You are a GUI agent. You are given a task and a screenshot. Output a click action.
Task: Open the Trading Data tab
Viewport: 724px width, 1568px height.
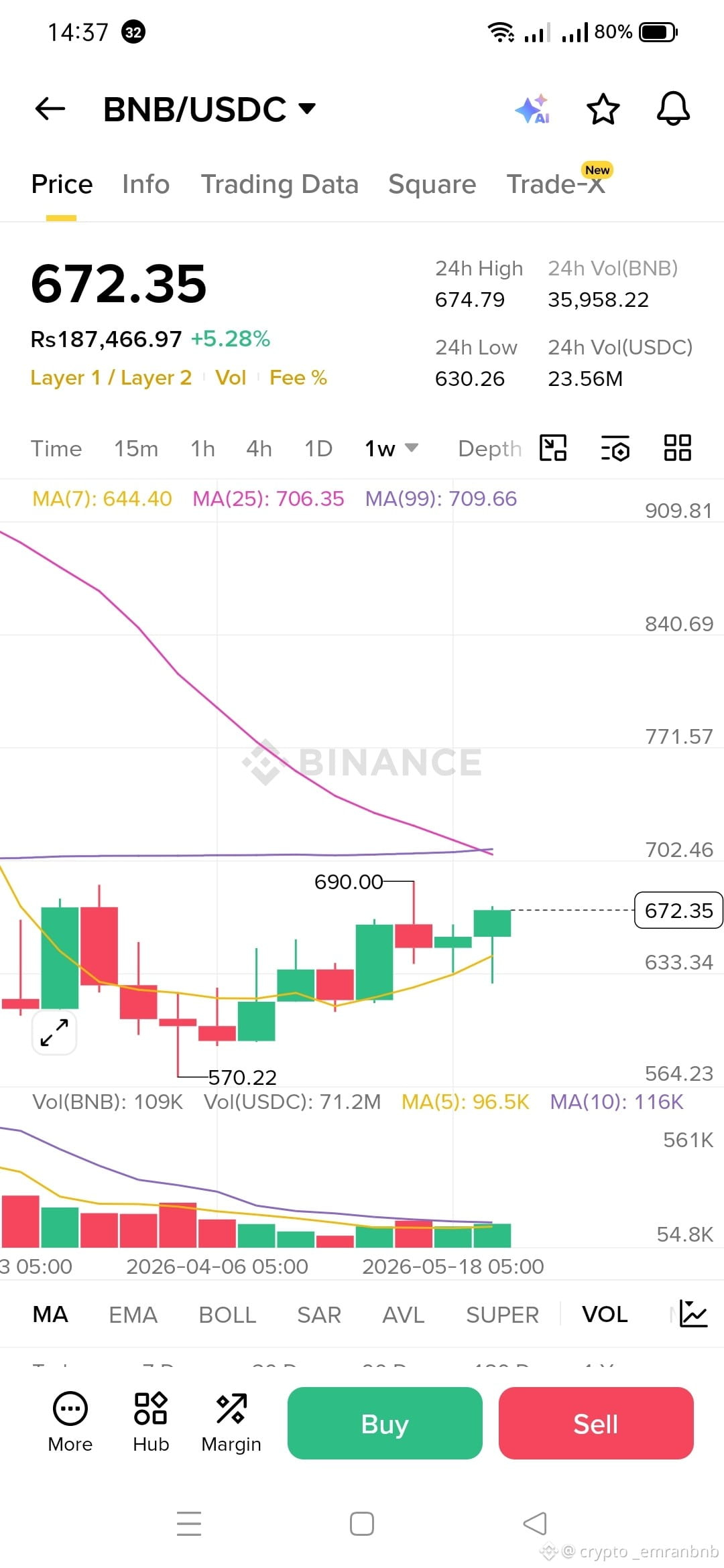point(280,184)
